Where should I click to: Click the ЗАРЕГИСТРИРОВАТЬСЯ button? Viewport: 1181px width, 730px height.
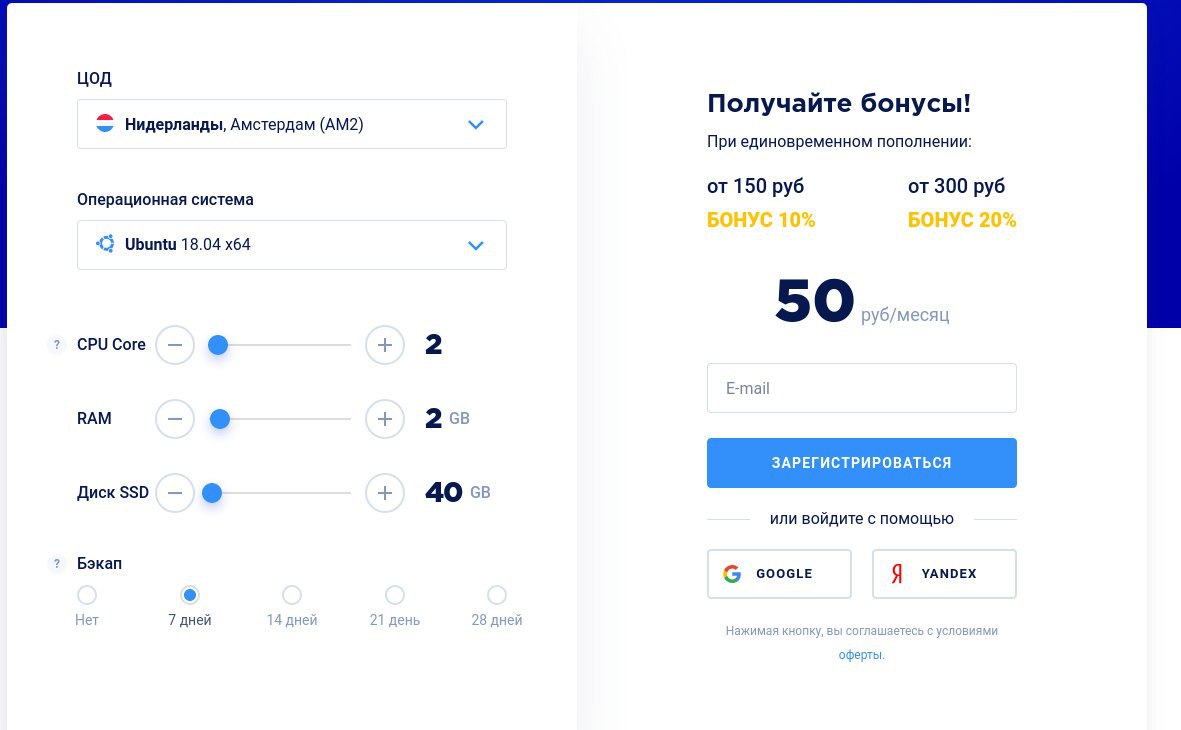coord(862,463)
